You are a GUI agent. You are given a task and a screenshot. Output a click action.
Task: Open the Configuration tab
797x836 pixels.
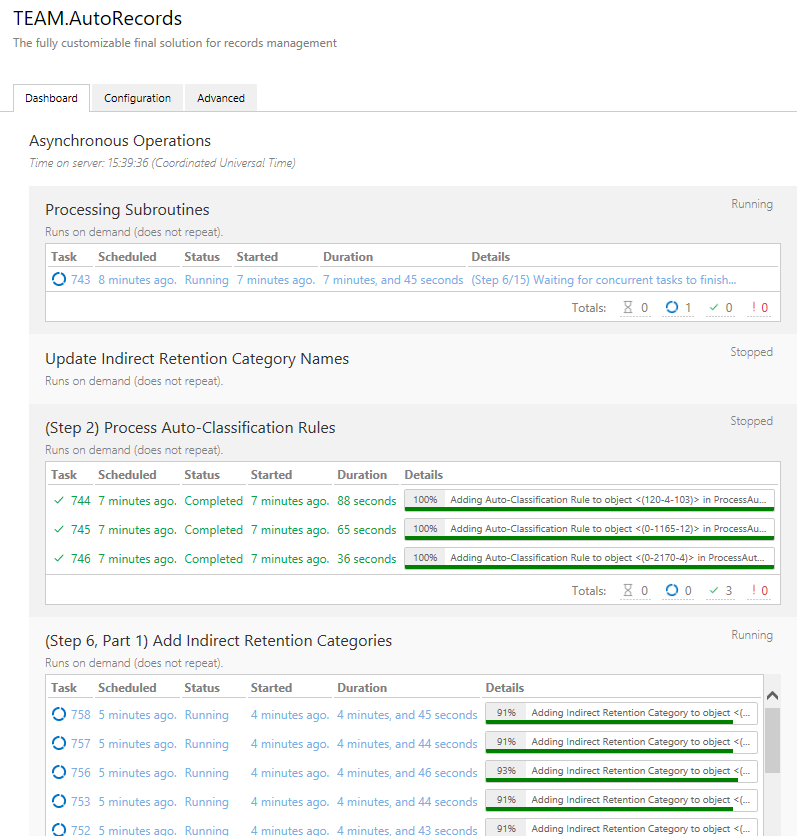tap(137, 98)
